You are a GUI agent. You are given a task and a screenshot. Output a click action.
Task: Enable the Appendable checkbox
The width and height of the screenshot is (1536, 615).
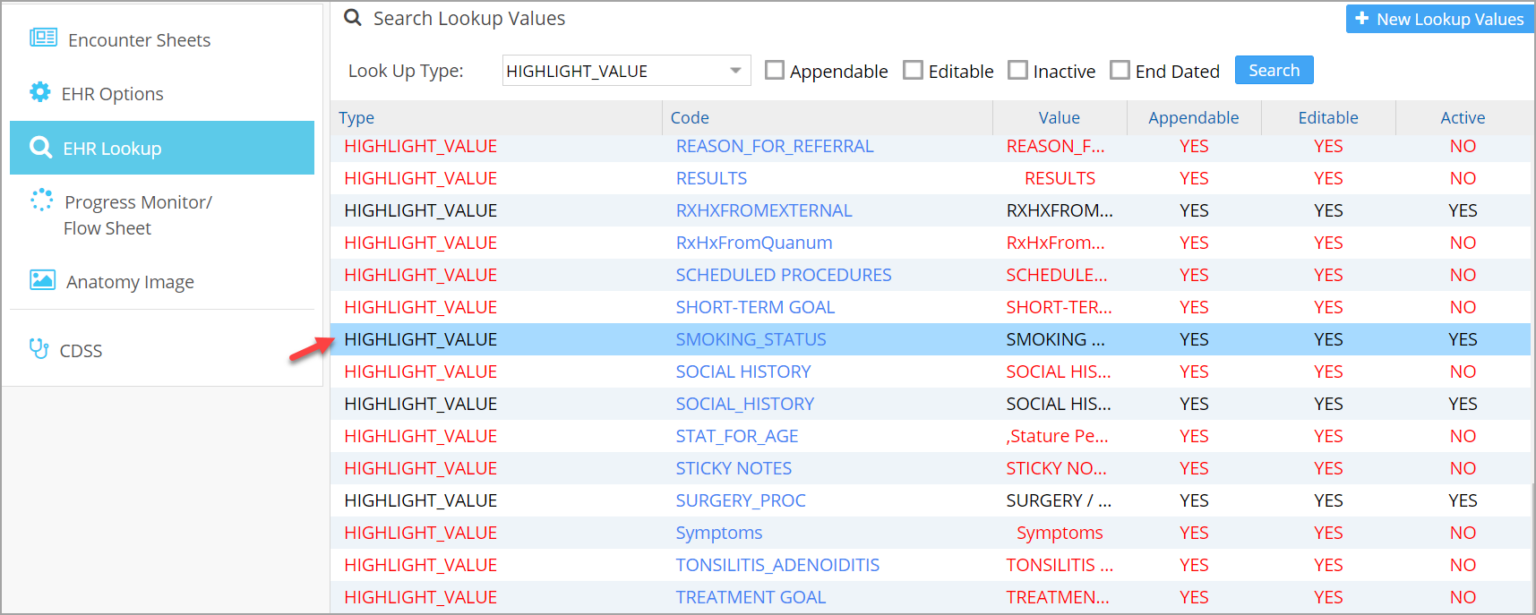coord(774,70)
